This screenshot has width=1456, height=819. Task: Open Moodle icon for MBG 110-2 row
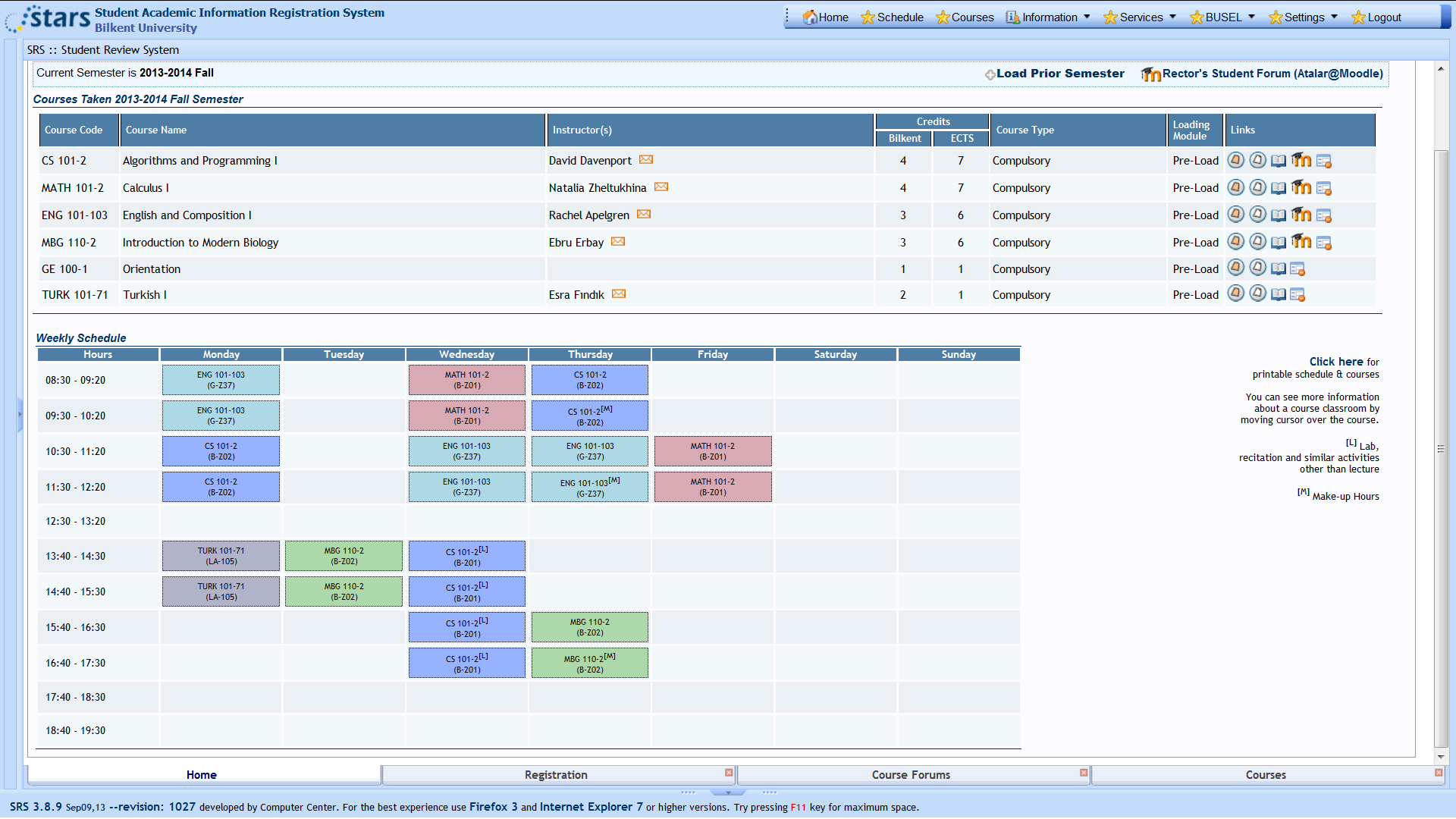(x=1301, y=242)
